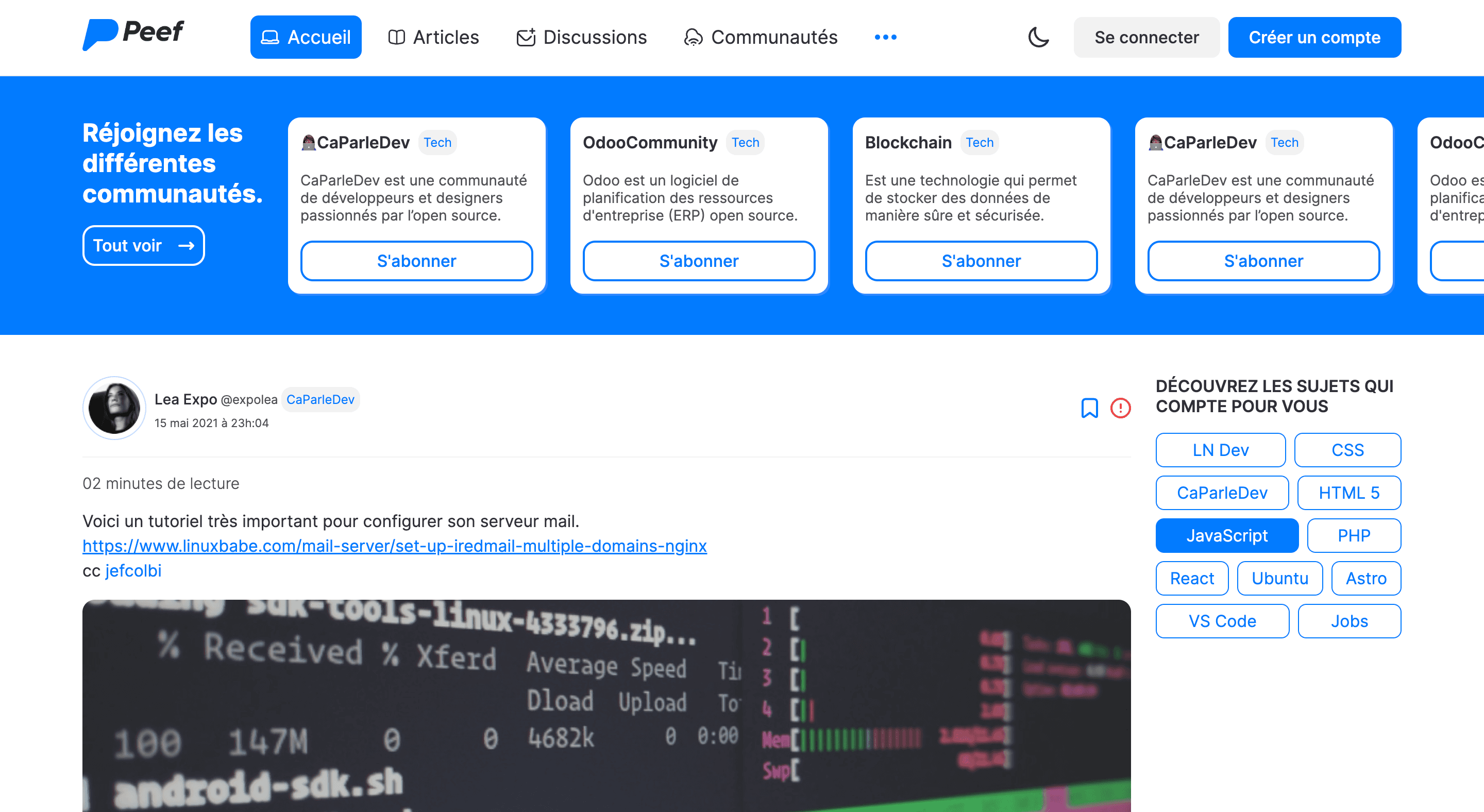The height and width of the screenshot is (812, 1484).
Task: Open Communautés from navigation
Action: coord(761,38)
